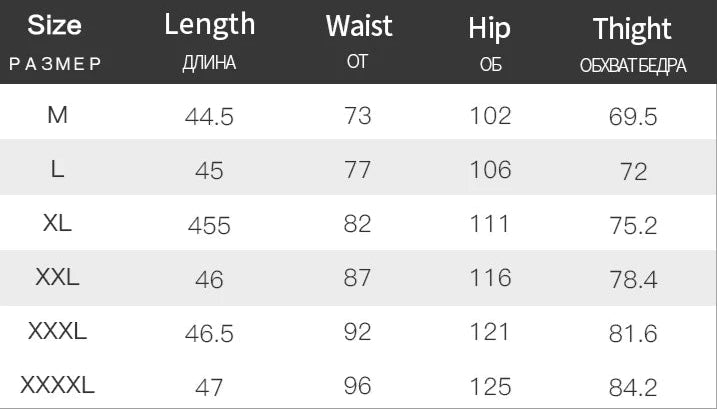Click the hip value 106
717x409 pixels.
click(490, 170)
